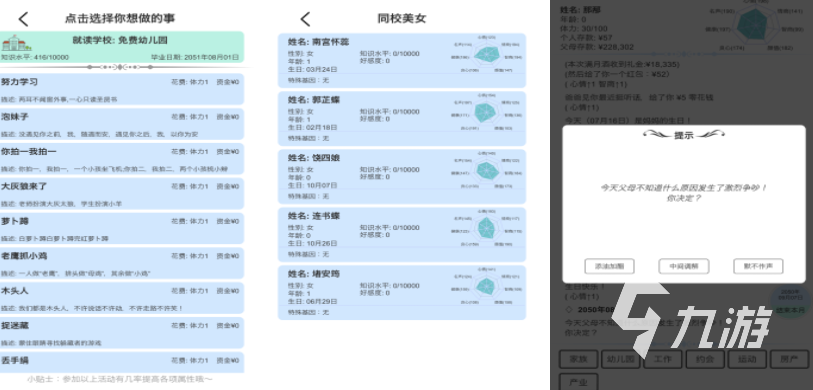Viewport: 813px width, 390px height.
Task: Open the 房产 tab
Action: (x=790, y=359)
